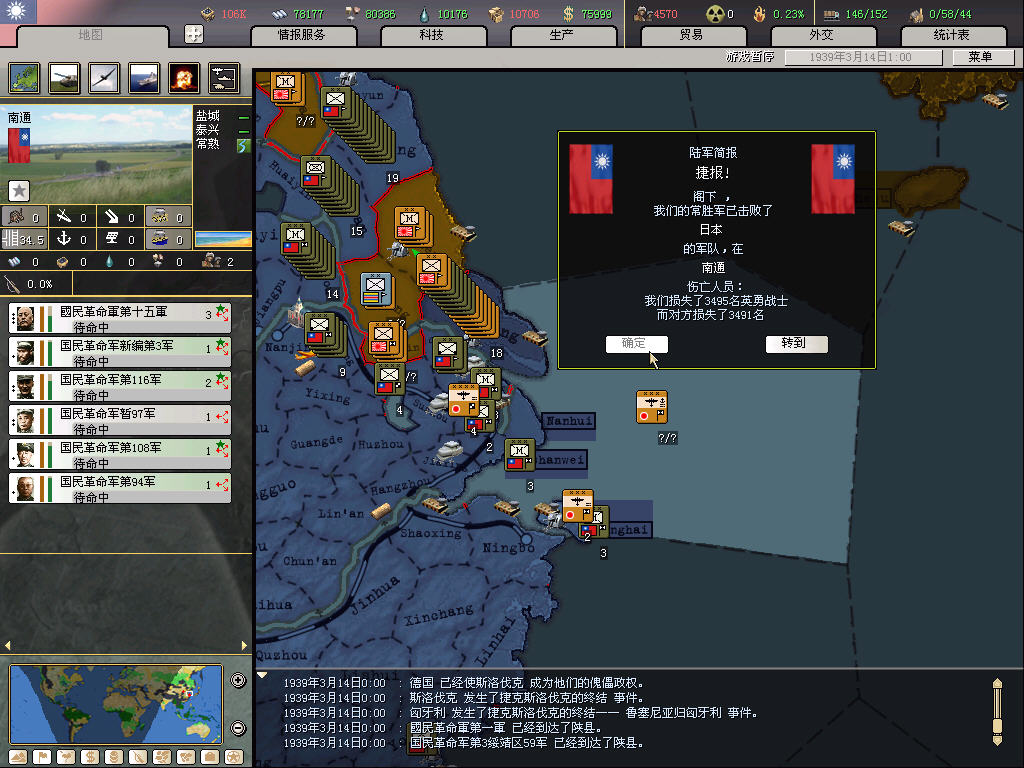Switch to supply map mode (coins button)
1024x768 pixels.
114,757
